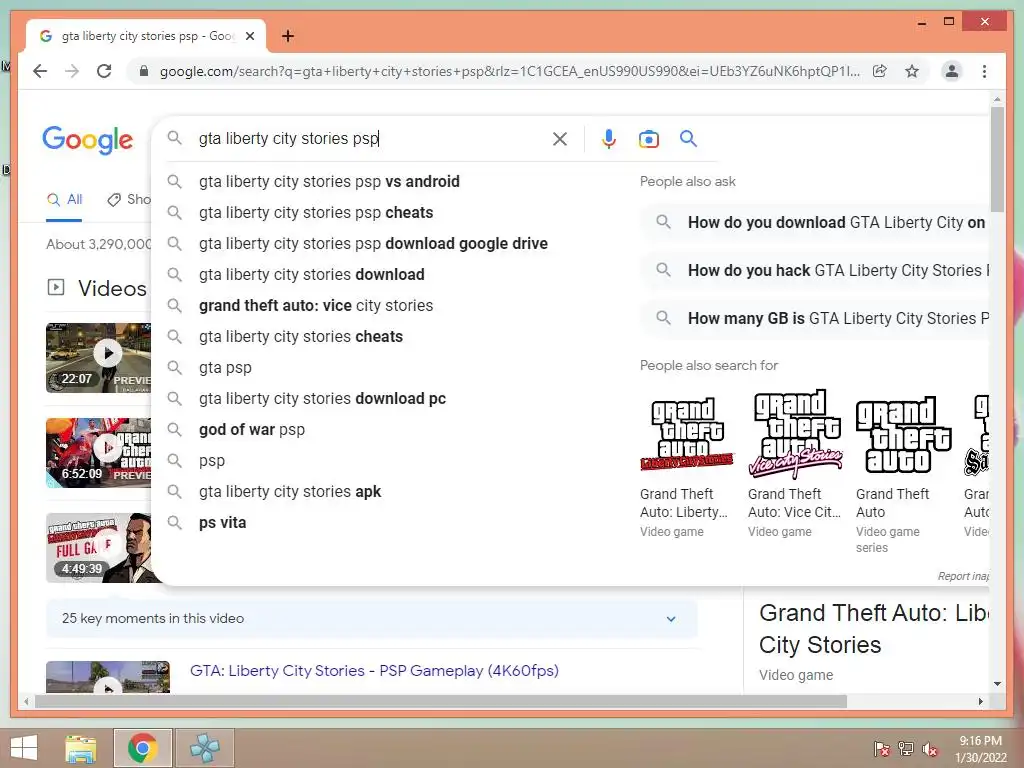Image resolution: width=1024 pixels, height=768 pixels.
Task: Open File Explorer from the taskbar
Action: click(x=81, y=748)
